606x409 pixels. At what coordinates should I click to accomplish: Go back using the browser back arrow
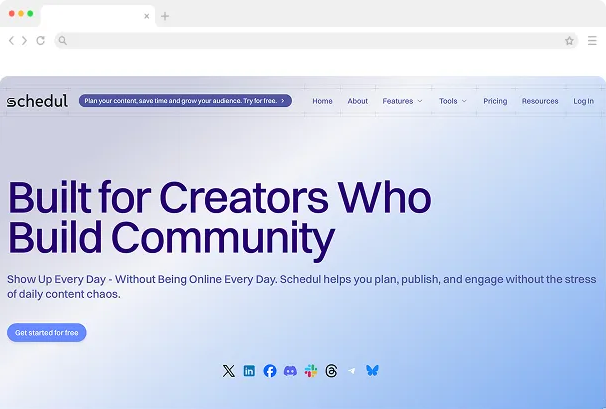(12, 41)
